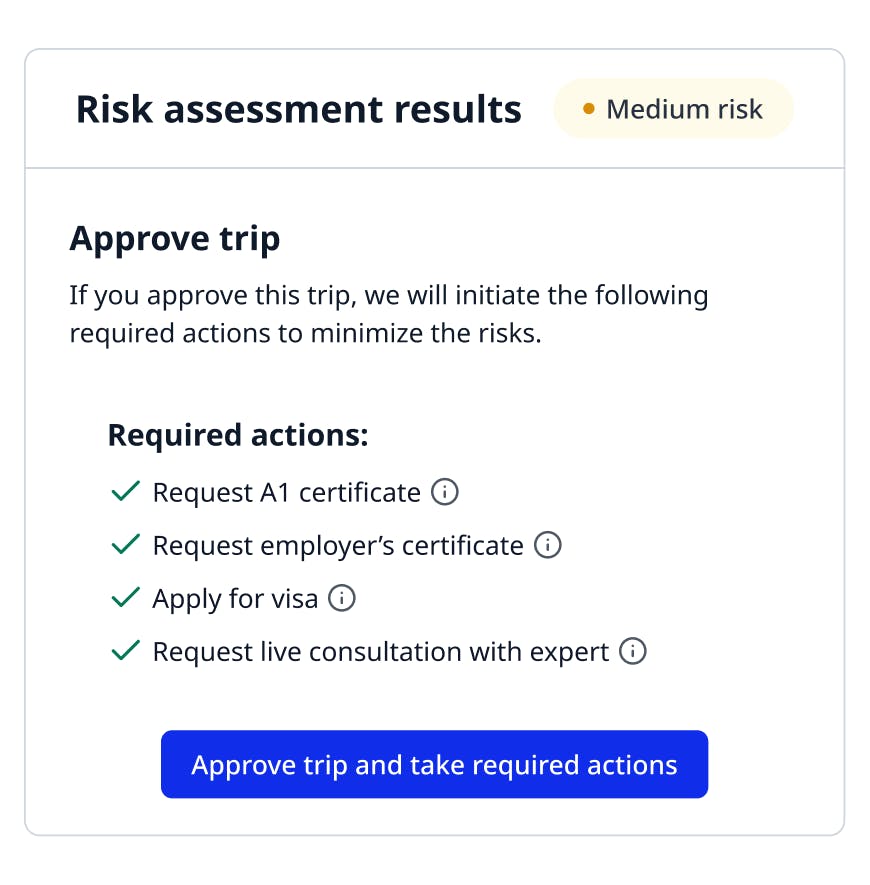The height and width of the screenshot is (885, 870).
Task: Click Request live consultation with expert text
Action: (x=380, y=651)
